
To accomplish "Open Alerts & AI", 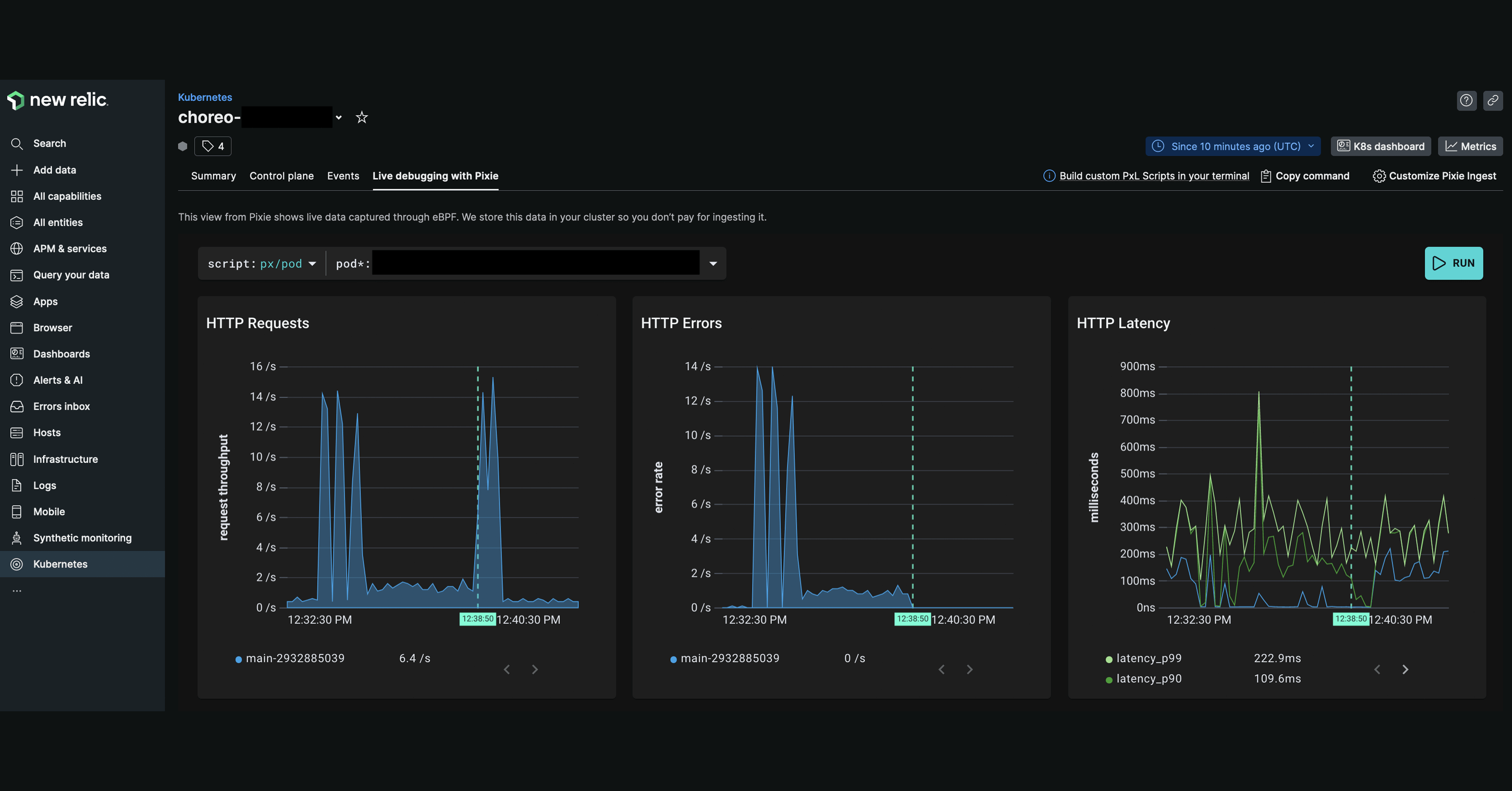I will pyautogui.click(x=58, y=380).
